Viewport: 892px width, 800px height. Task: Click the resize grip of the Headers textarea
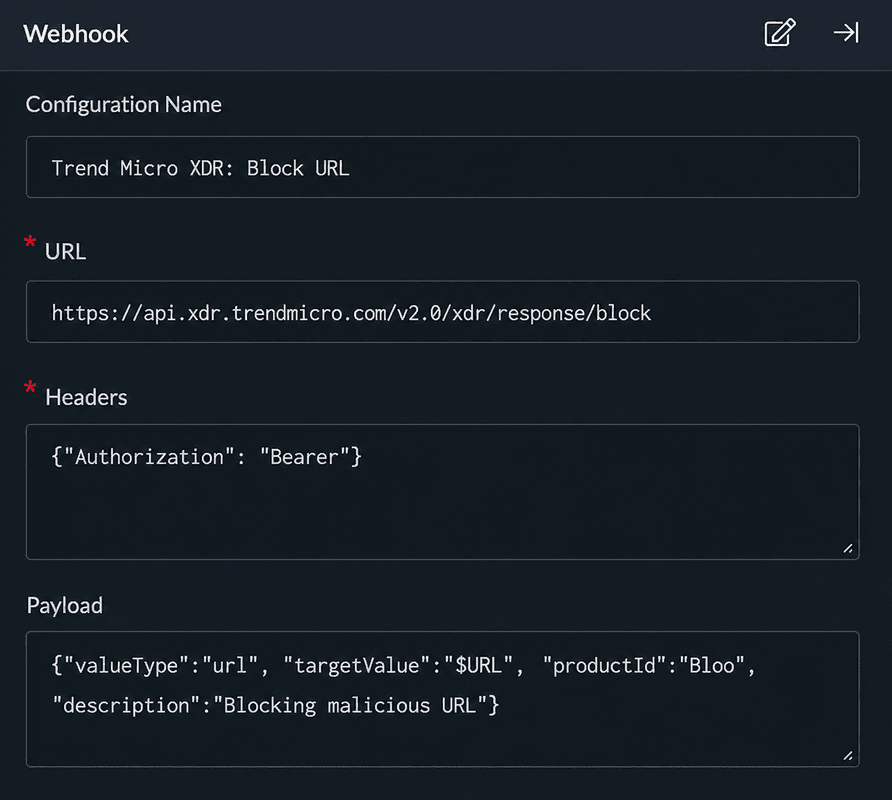pos(848,549)
